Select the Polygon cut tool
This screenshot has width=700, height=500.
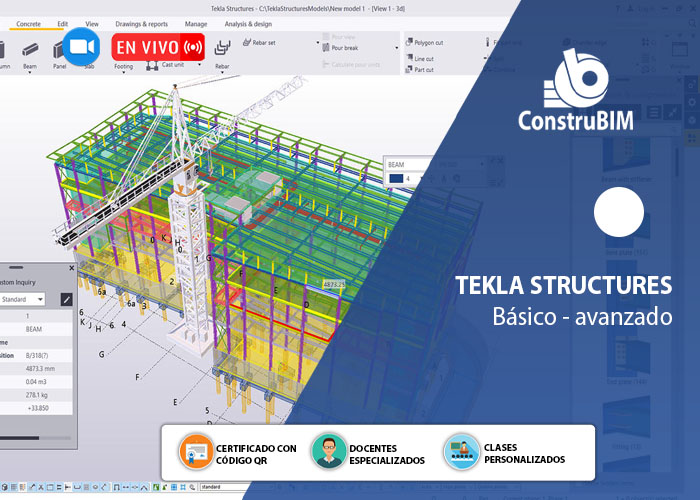click(425, 42)
